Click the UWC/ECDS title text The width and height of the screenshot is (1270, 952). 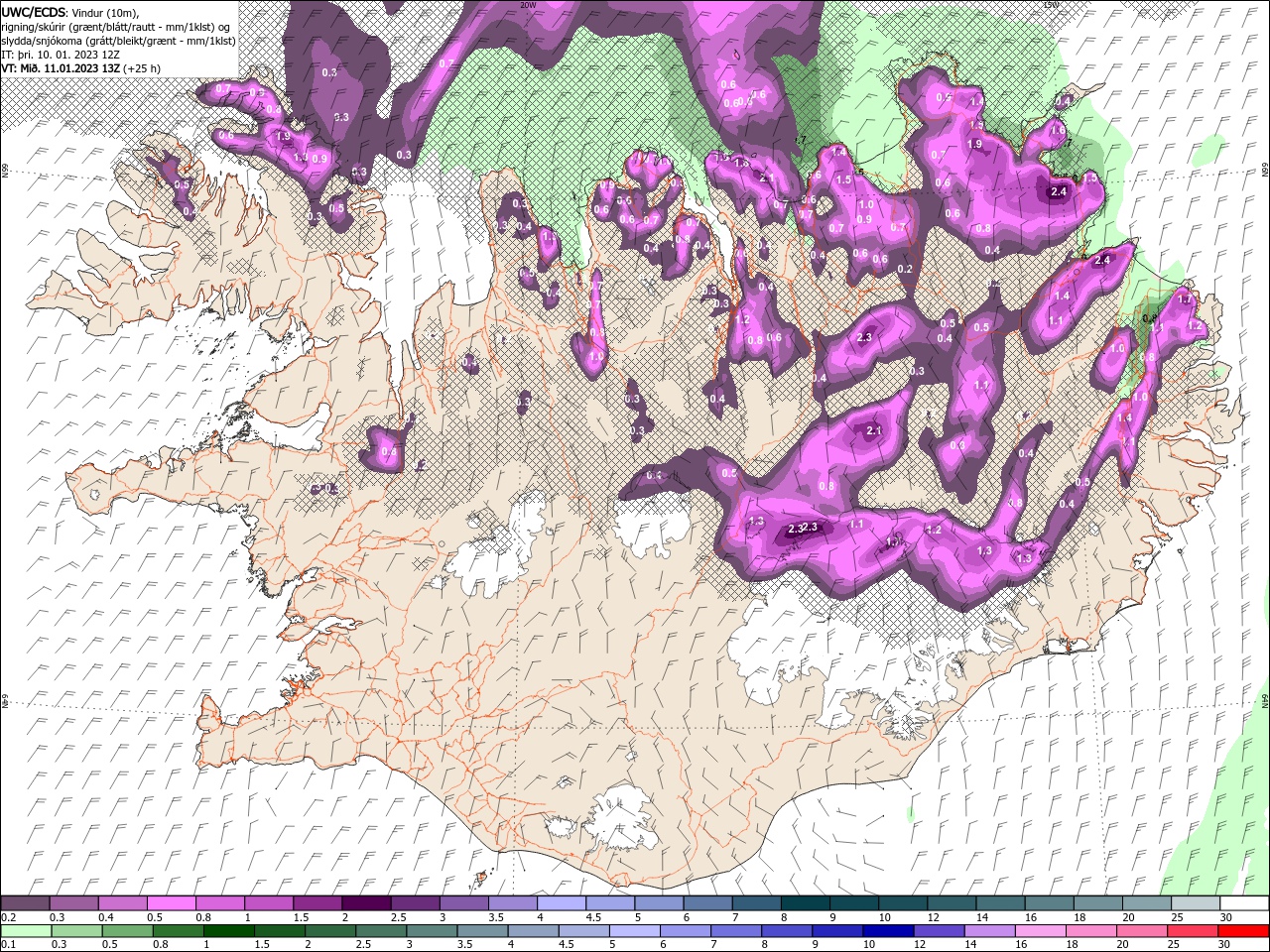click(33, 12)
